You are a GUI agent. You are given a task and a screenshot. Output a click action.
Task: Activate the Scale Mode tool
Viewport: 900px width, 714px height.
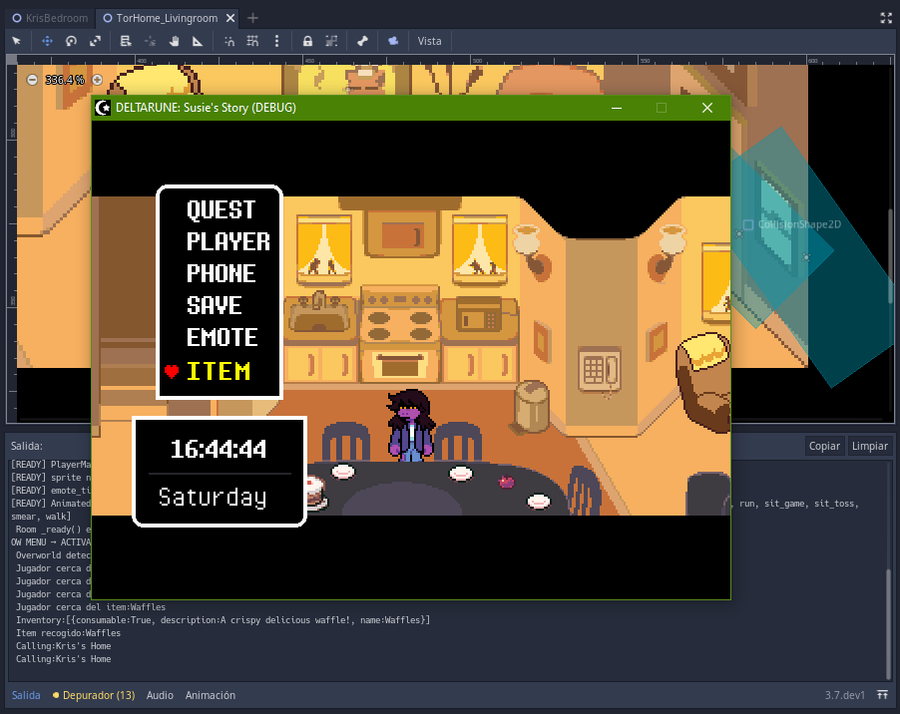pos(95,41)
